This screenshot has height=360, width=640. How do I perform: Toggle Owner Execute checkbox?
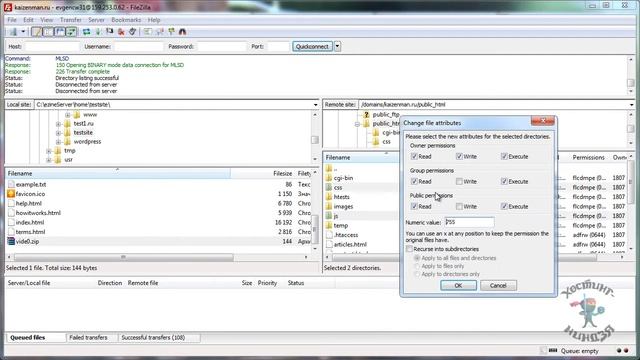504,156
